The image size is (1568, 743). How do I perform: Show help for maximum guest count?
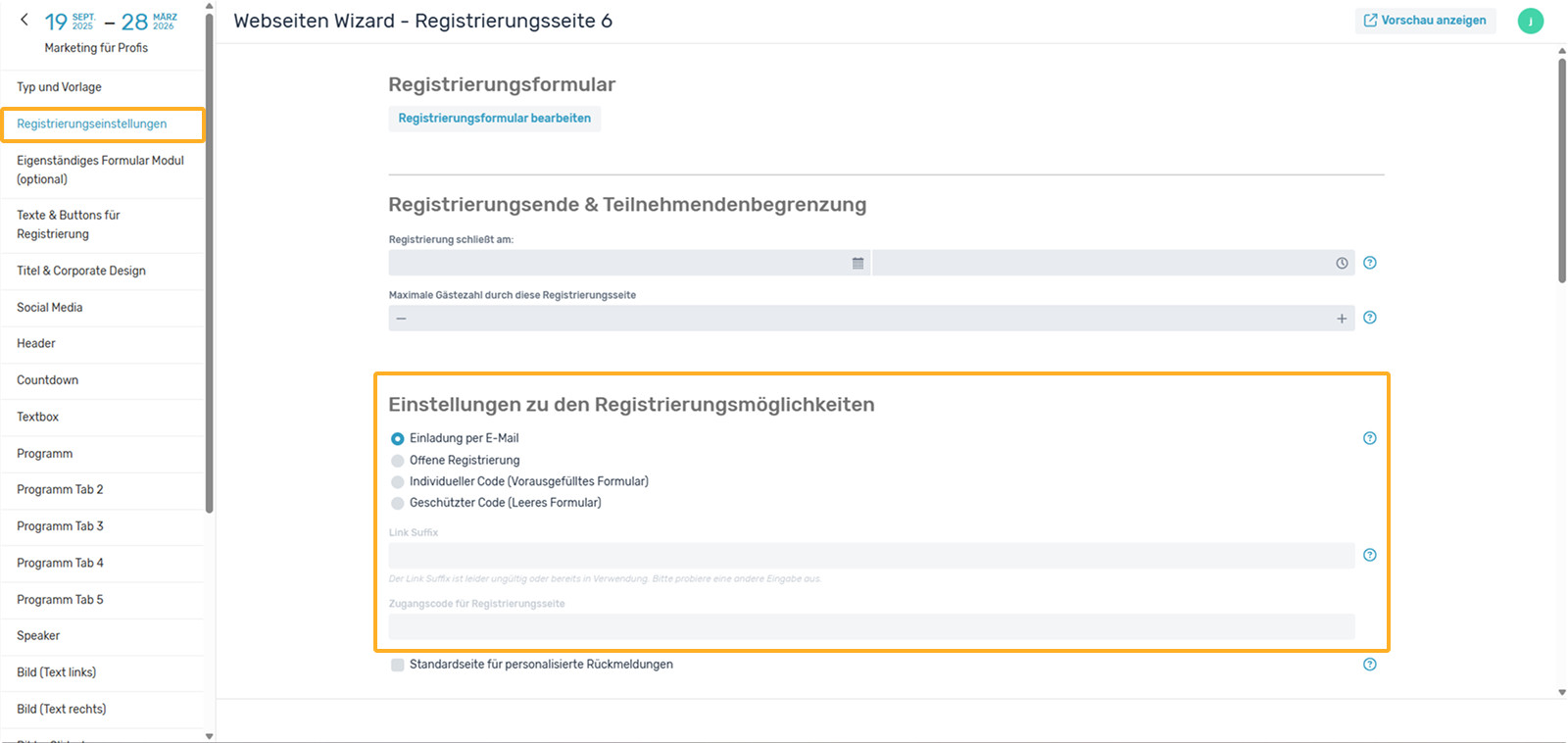tap(1370, 318)
